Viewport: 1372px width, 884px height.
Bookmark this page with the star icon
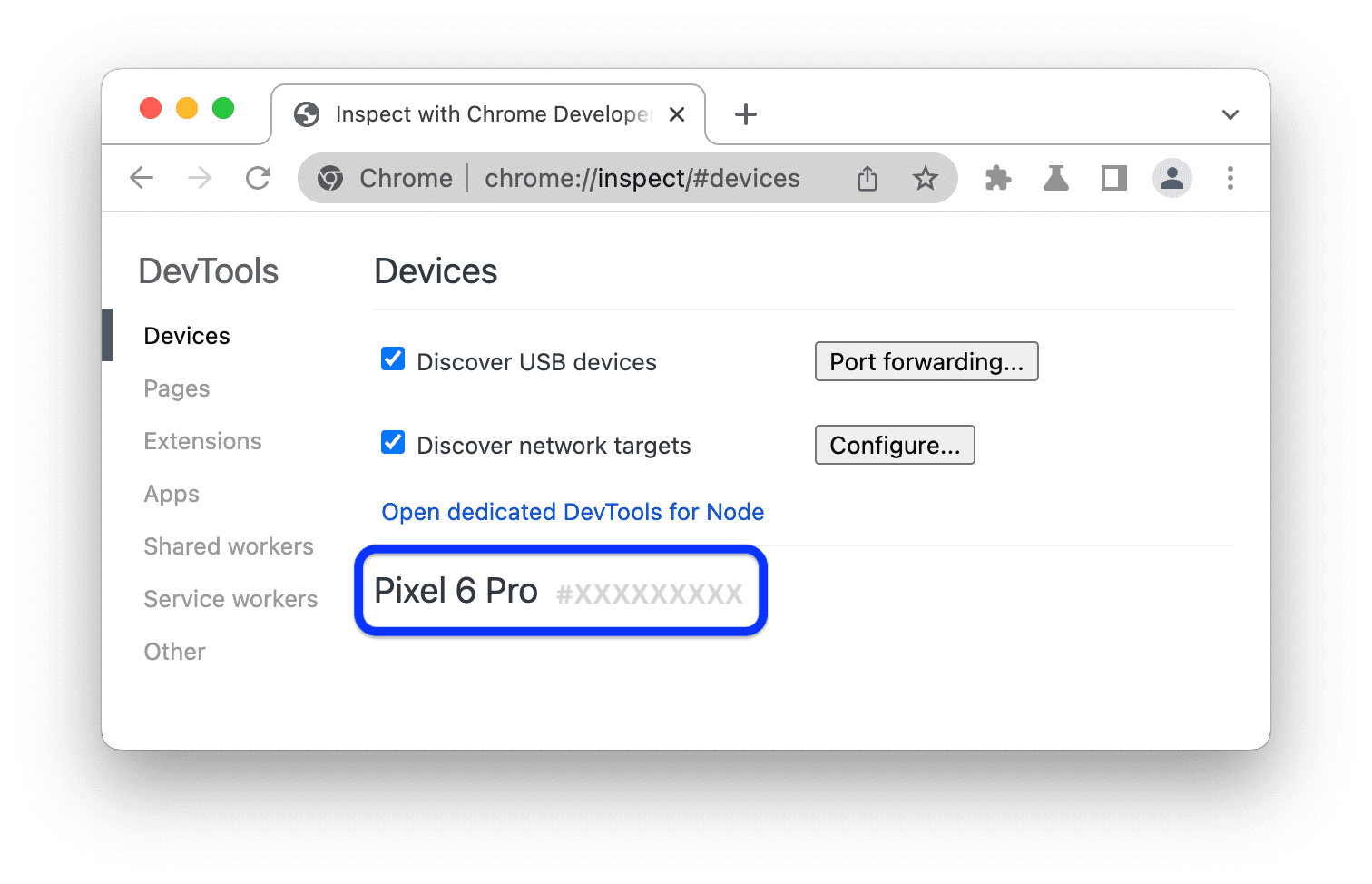pyautogui.click(x=926, y=178)
